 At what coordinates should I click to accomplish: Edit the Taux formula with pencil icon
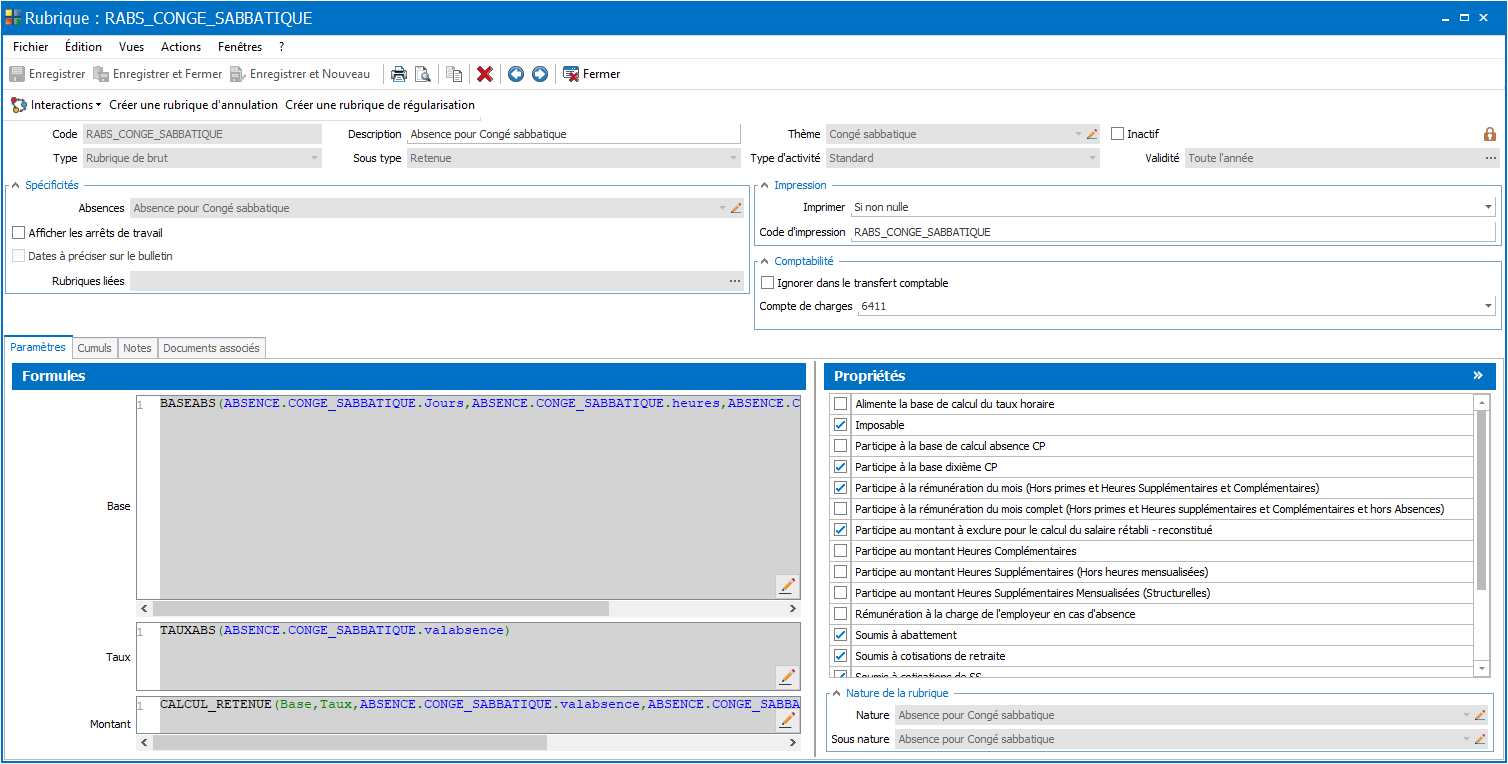[787, 677]
